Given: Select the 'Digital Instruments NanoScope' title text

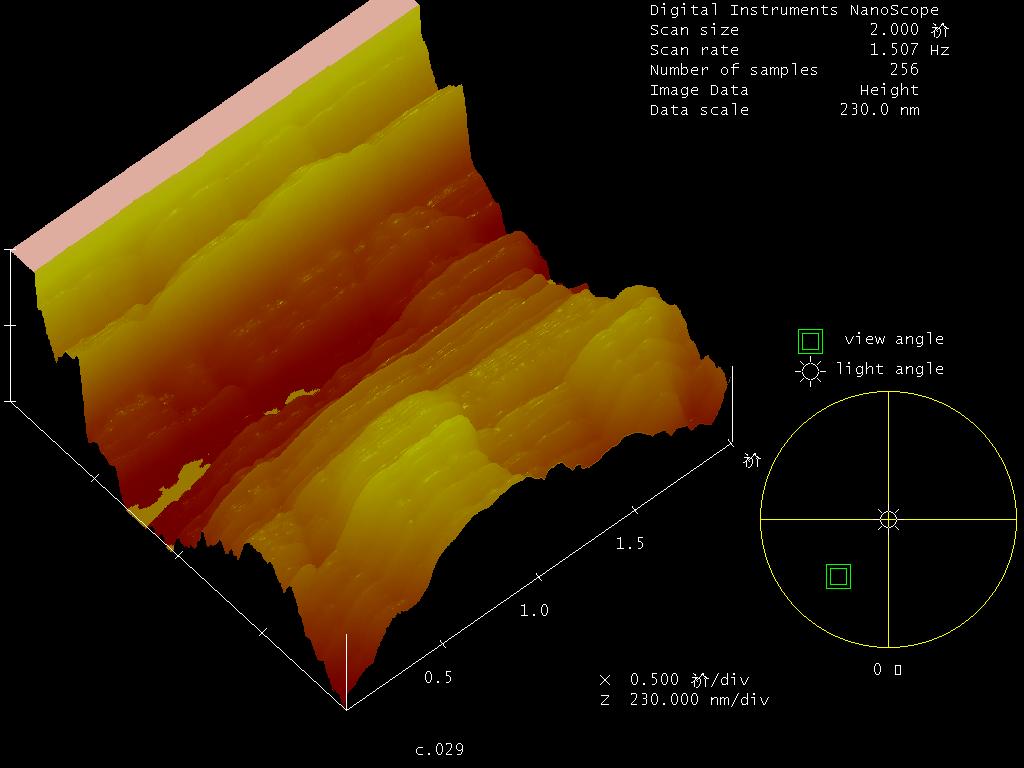Looking at the screenshot, I should (x=794, y=10).
